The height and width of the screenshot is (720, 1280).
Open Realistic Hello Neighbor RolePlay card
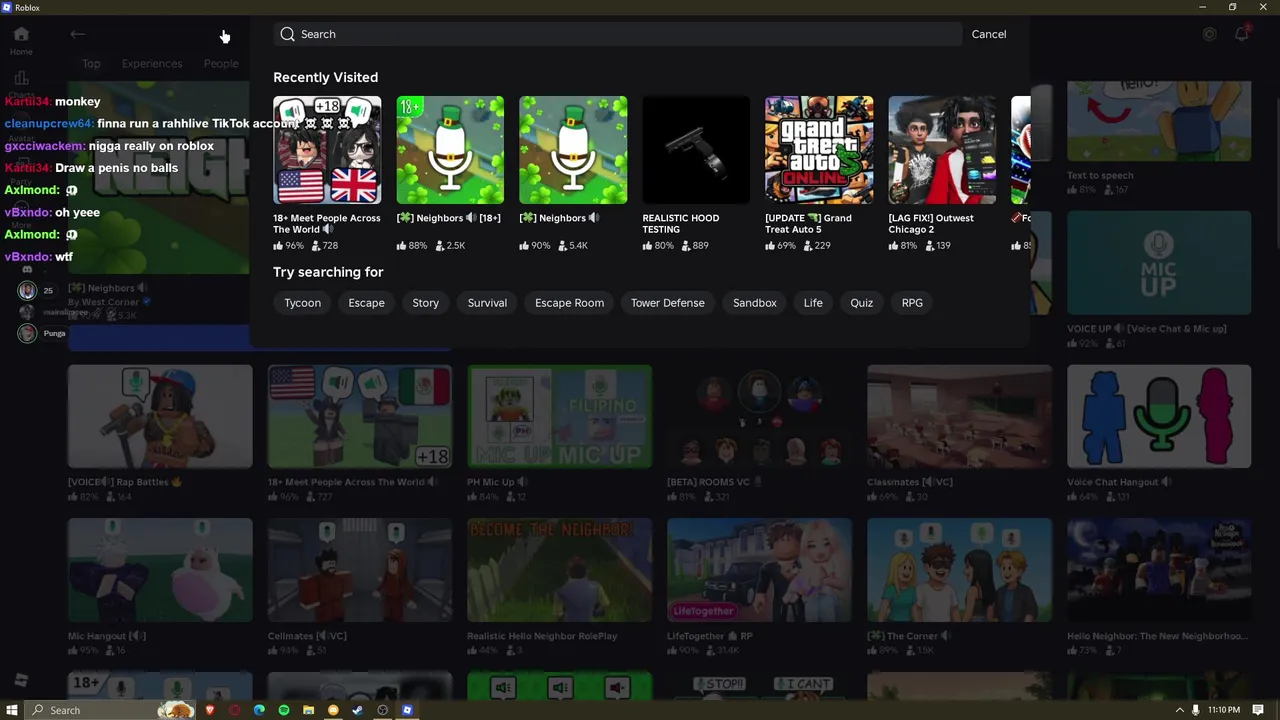[560, 570]
